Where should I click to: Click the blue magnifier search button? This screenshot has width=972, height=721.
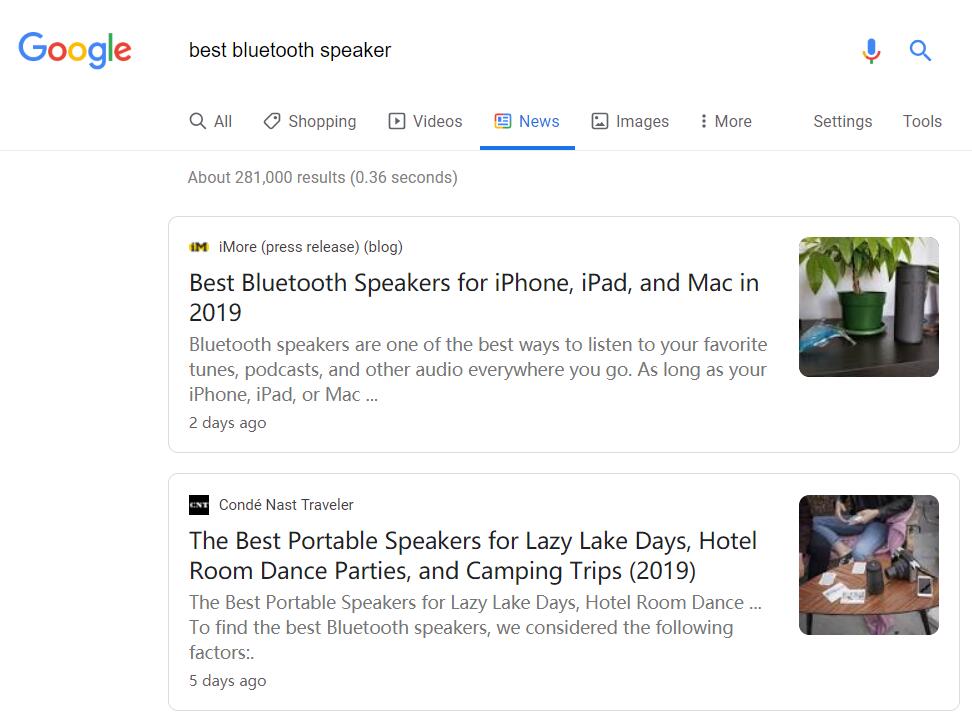click(920, 50)
